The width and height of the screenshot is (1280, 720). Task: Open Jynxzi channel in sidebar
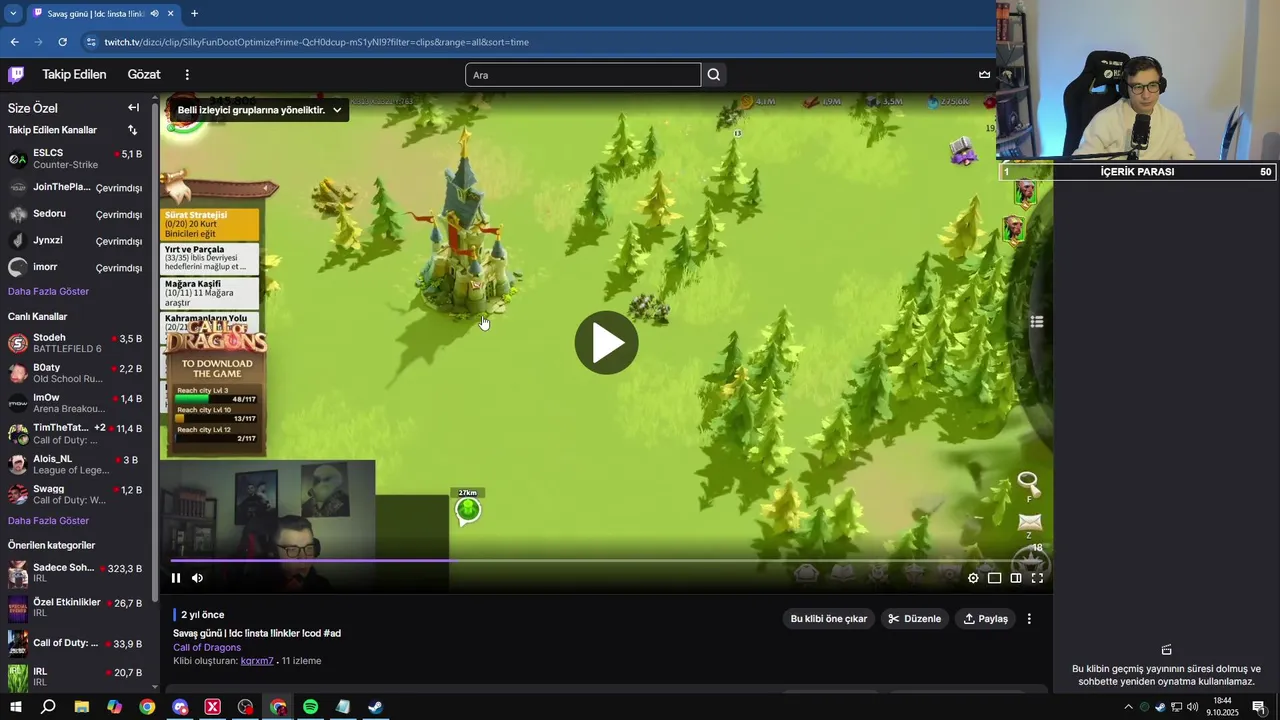[77, 241]
